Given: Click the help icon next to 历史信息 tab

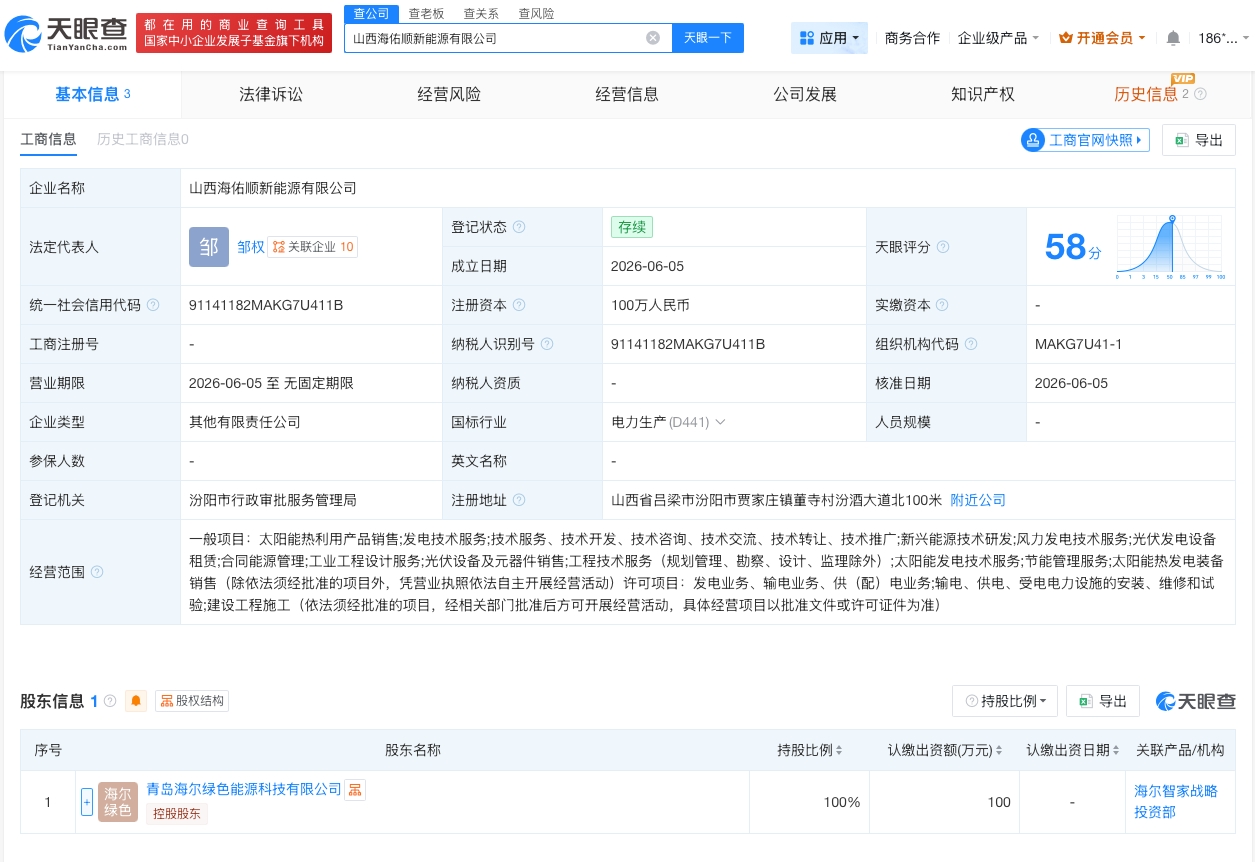Looking at the screenshot, I should pyautogui.click(x=1200, y=94).
